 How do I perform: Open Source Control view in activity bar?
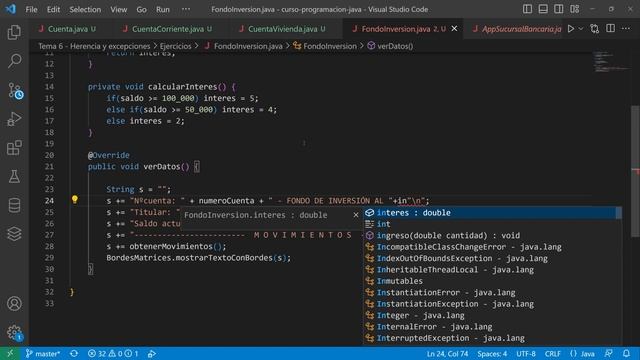(x=15, y=91)
